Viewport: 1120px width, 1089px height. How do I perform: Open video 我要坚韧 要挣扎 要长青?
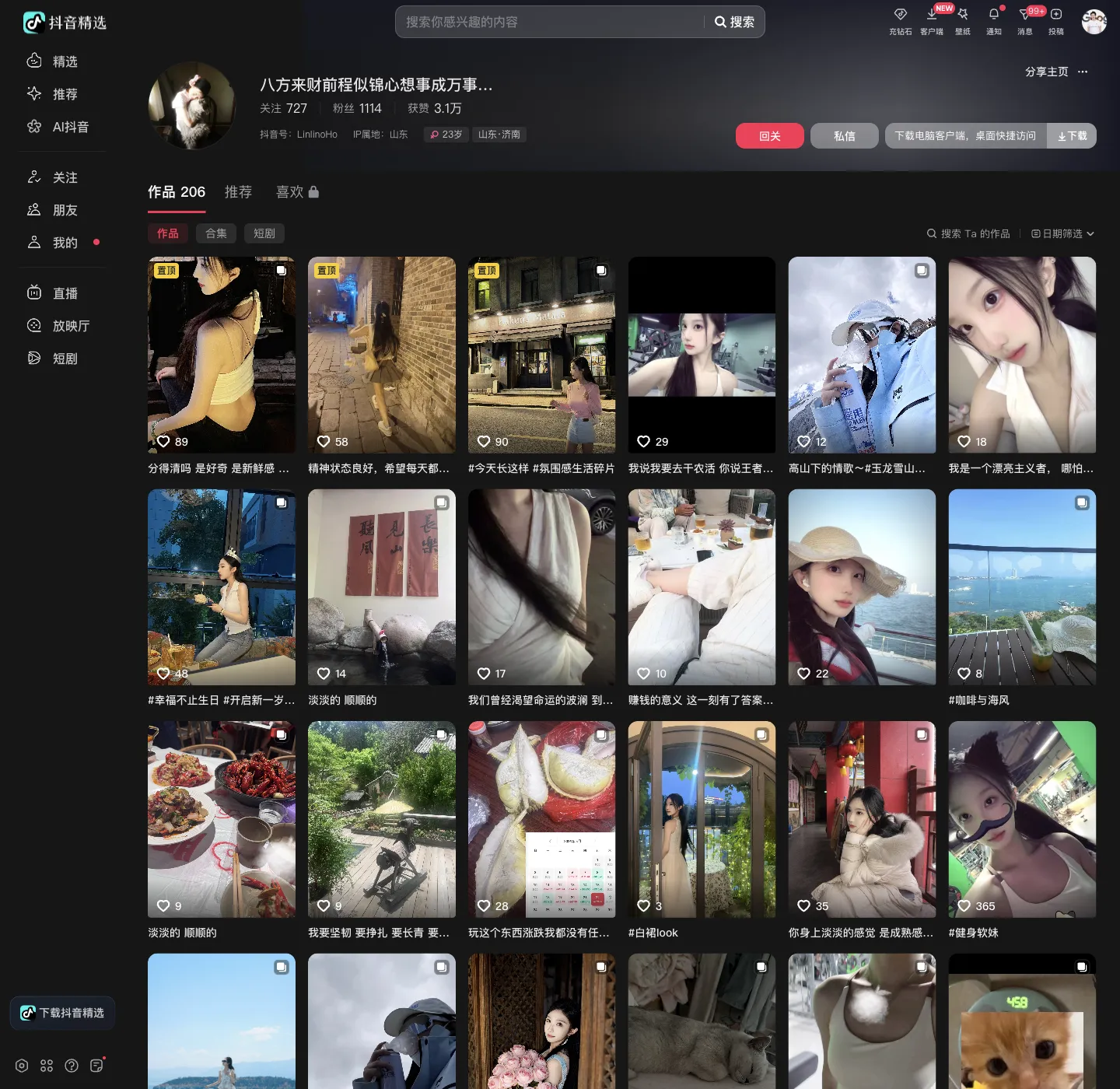click(382, 820)
